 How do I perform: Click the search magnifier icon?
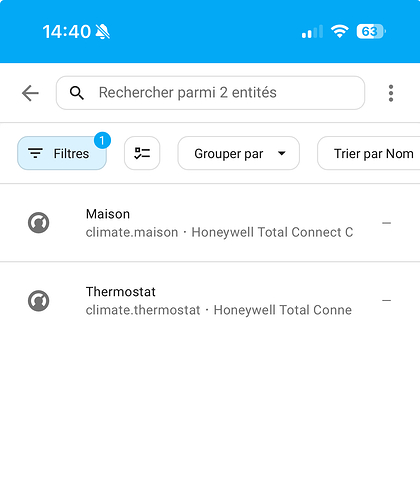tap(77, 93)
